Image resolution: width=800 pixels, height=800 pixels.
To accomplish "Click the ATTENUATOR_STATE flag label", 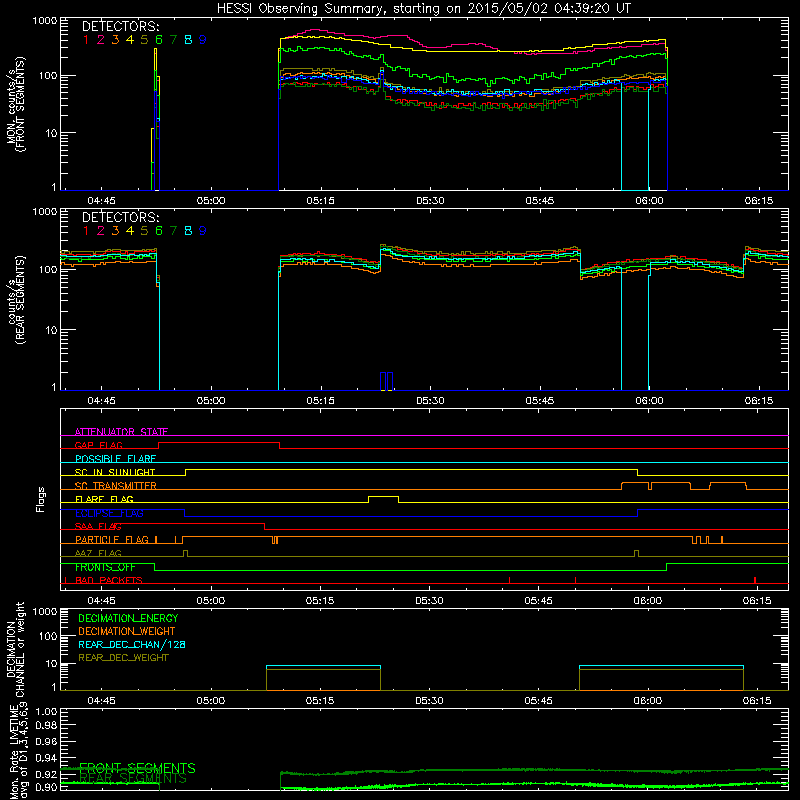I will coord(121,432).
